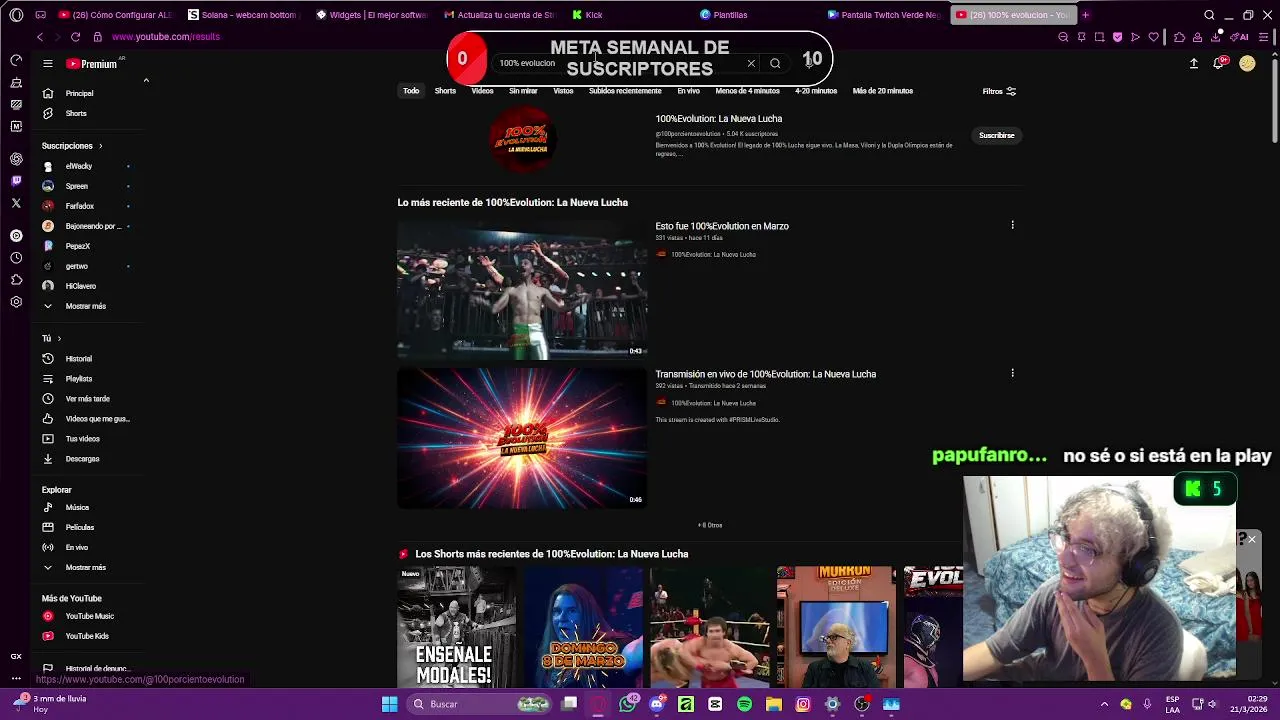Open the Opera AI assistant button
1280x720 pixels.
[x=1240, y=37]
